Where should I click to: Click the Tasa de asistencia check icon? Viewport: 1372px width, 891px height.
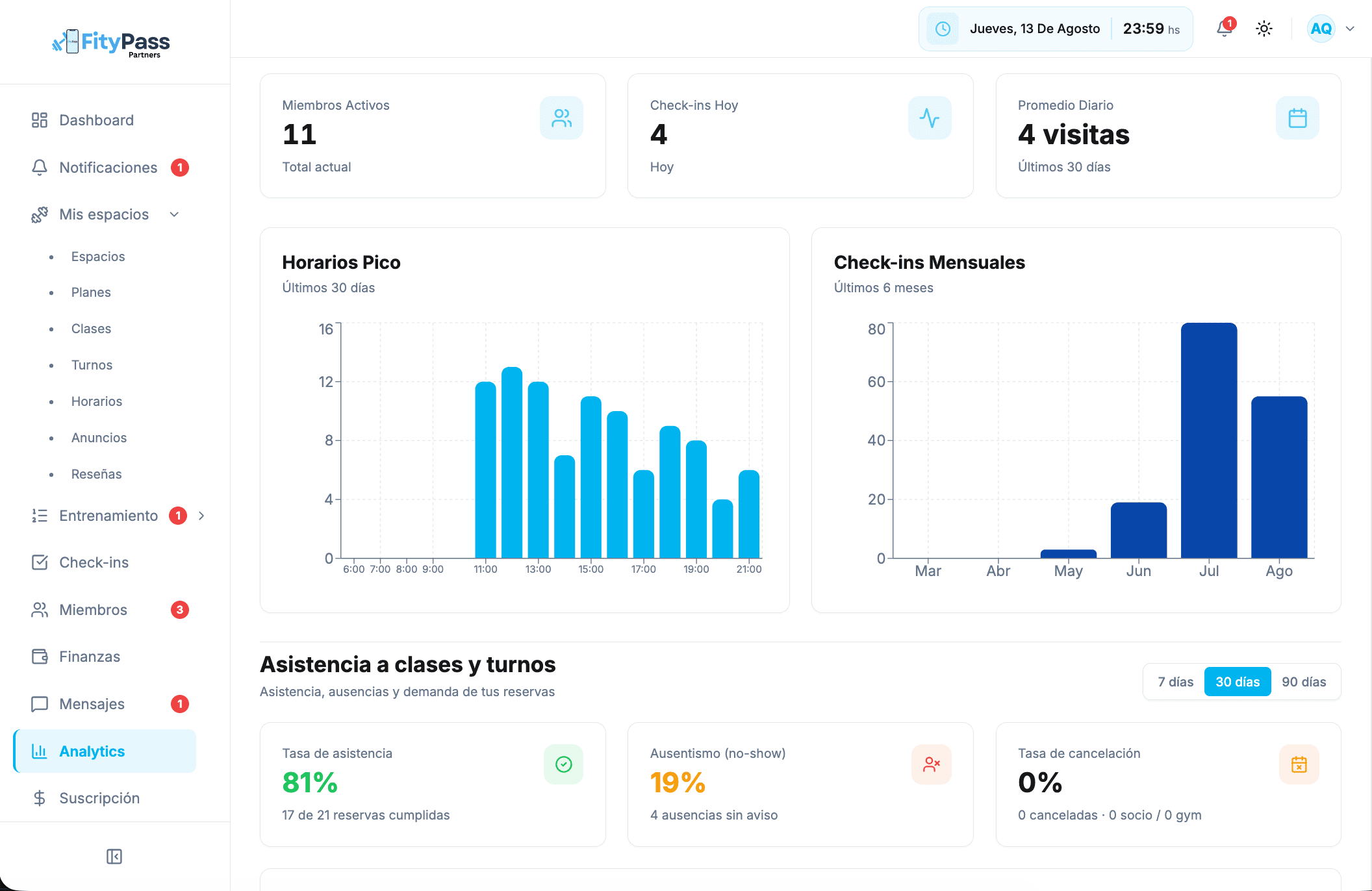tap(563, 764)
